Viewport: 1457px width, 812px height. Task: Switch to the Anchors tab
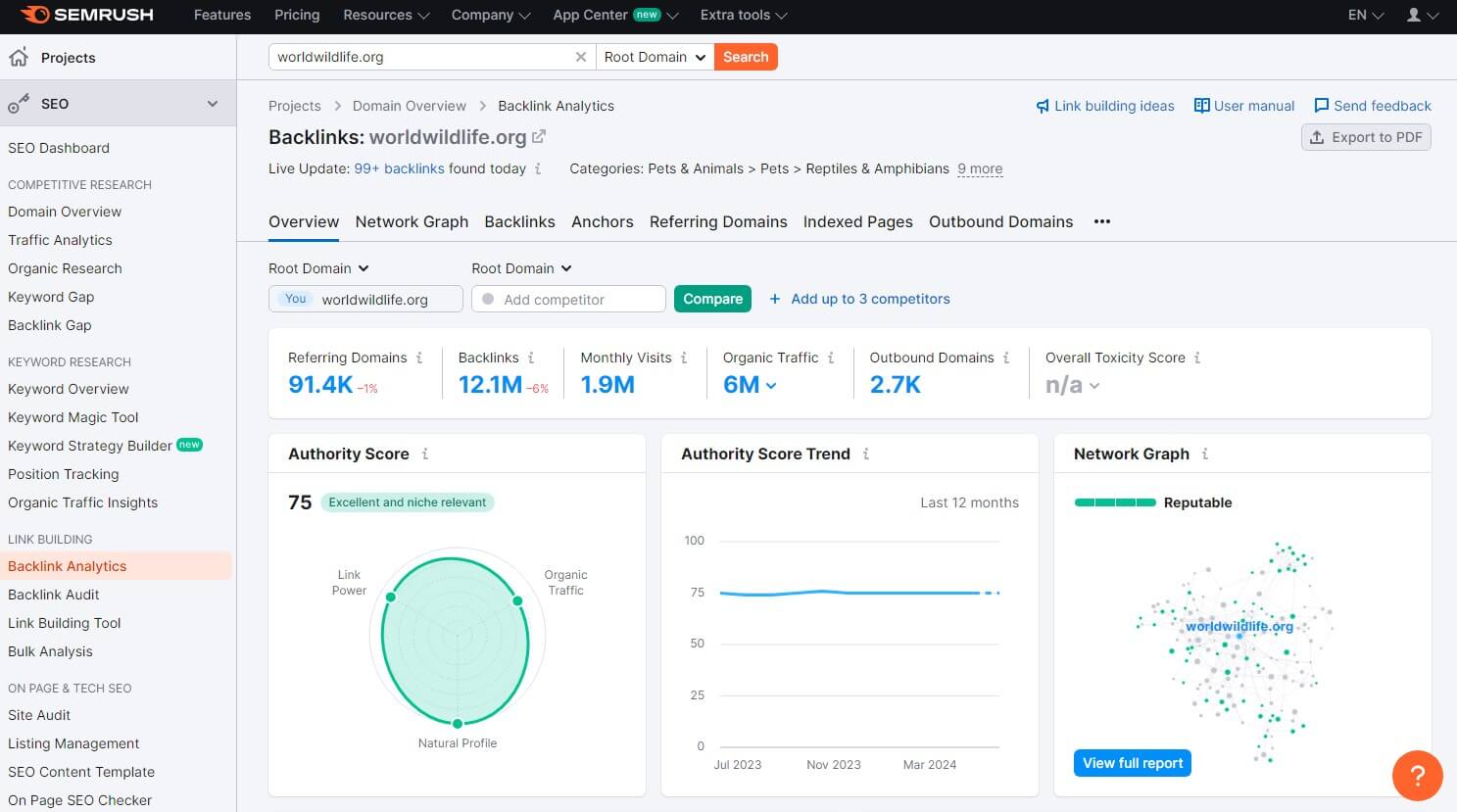coord(603,221)
